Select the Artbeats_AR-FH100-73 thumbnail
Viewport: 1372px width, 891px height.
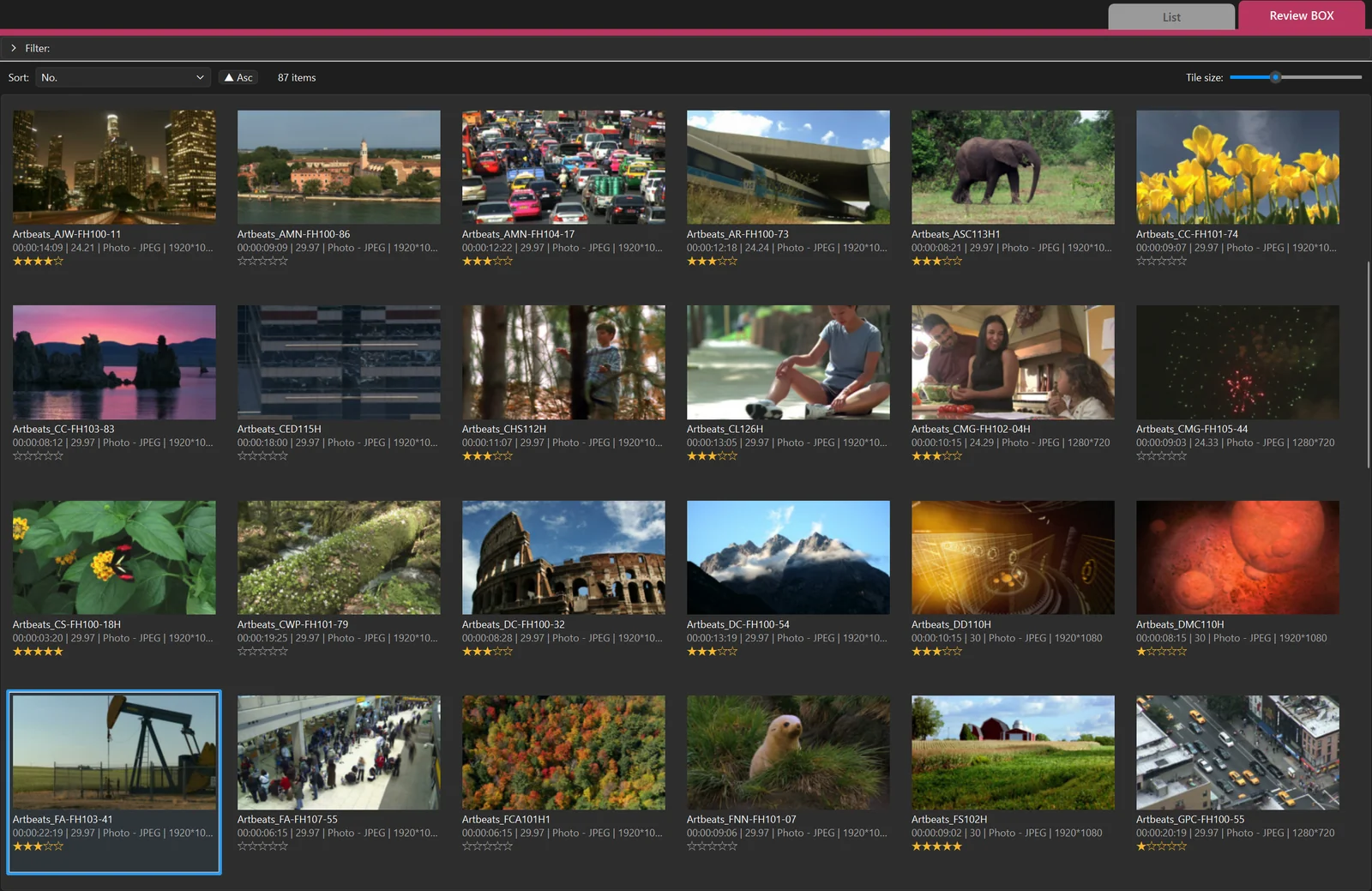(x=788, y=167)
